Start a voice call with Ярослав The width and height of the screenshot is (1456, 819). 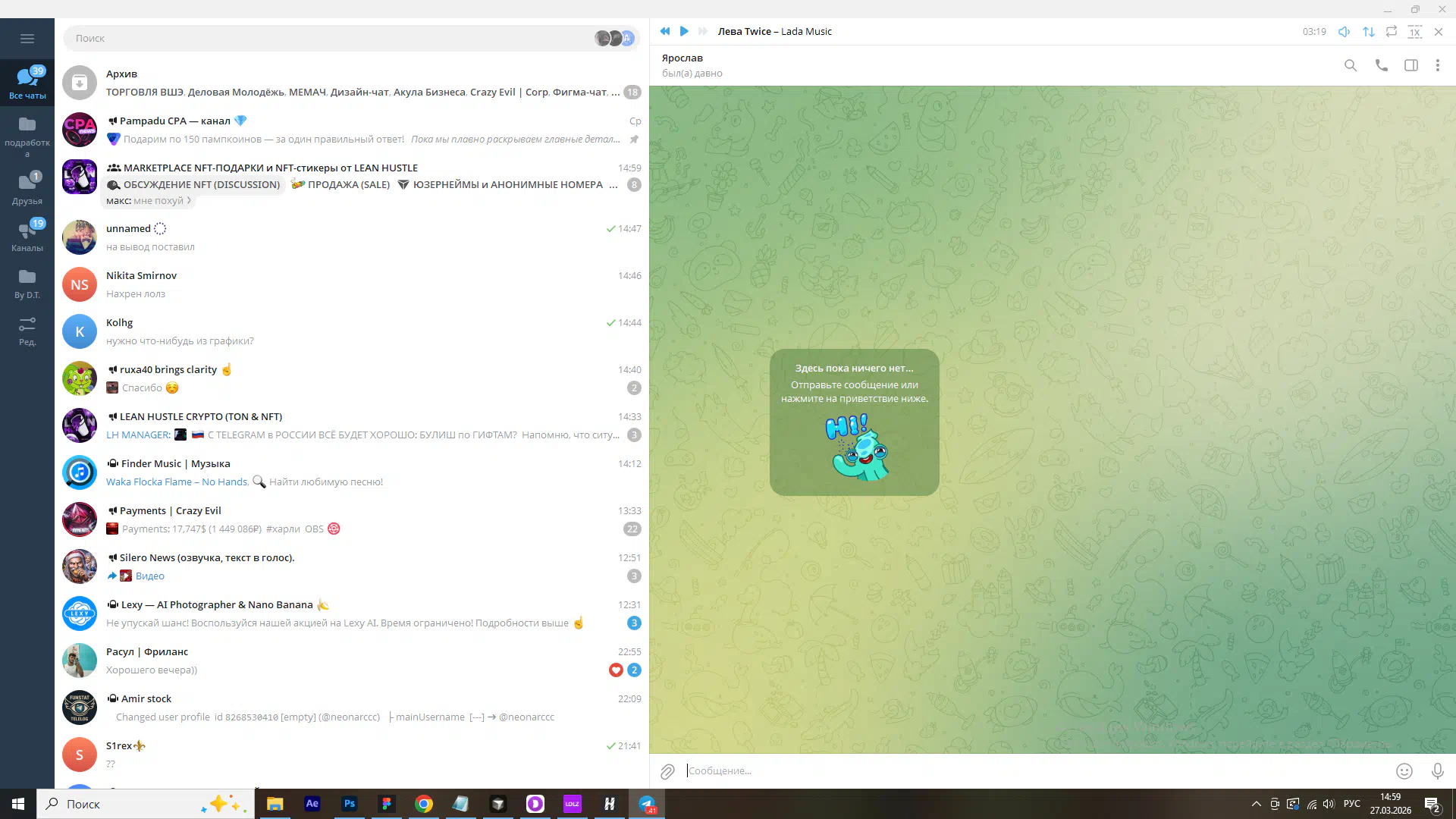[1381, 66]
